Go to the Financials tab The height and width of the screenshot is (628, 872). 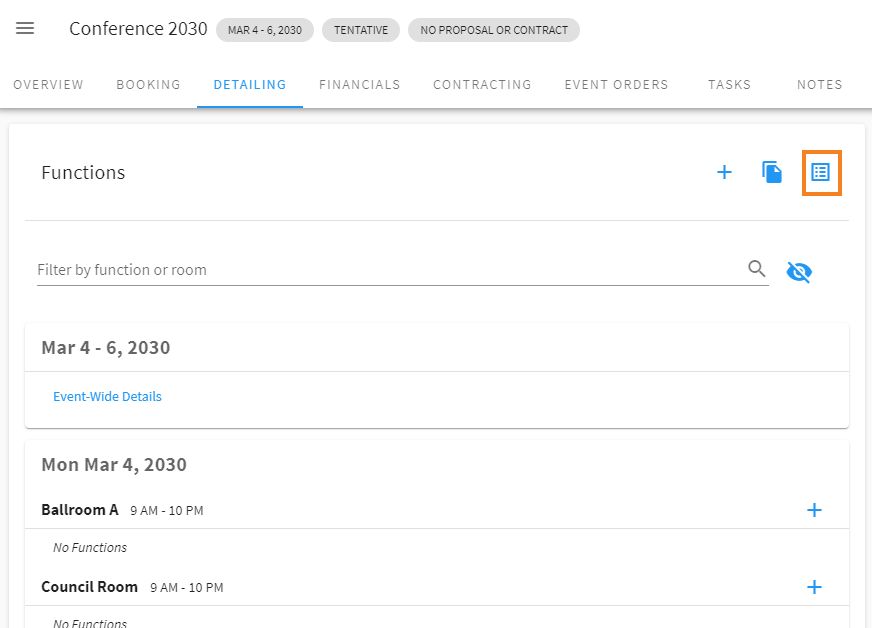[360, 85]
